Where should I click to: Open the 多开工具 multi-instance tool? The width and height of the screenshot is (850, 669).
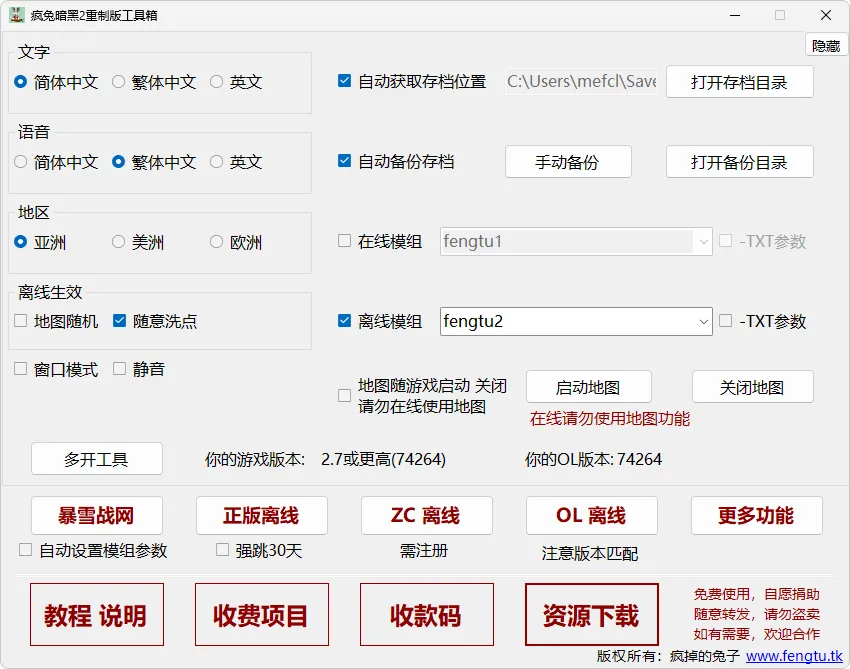point(97,459)
